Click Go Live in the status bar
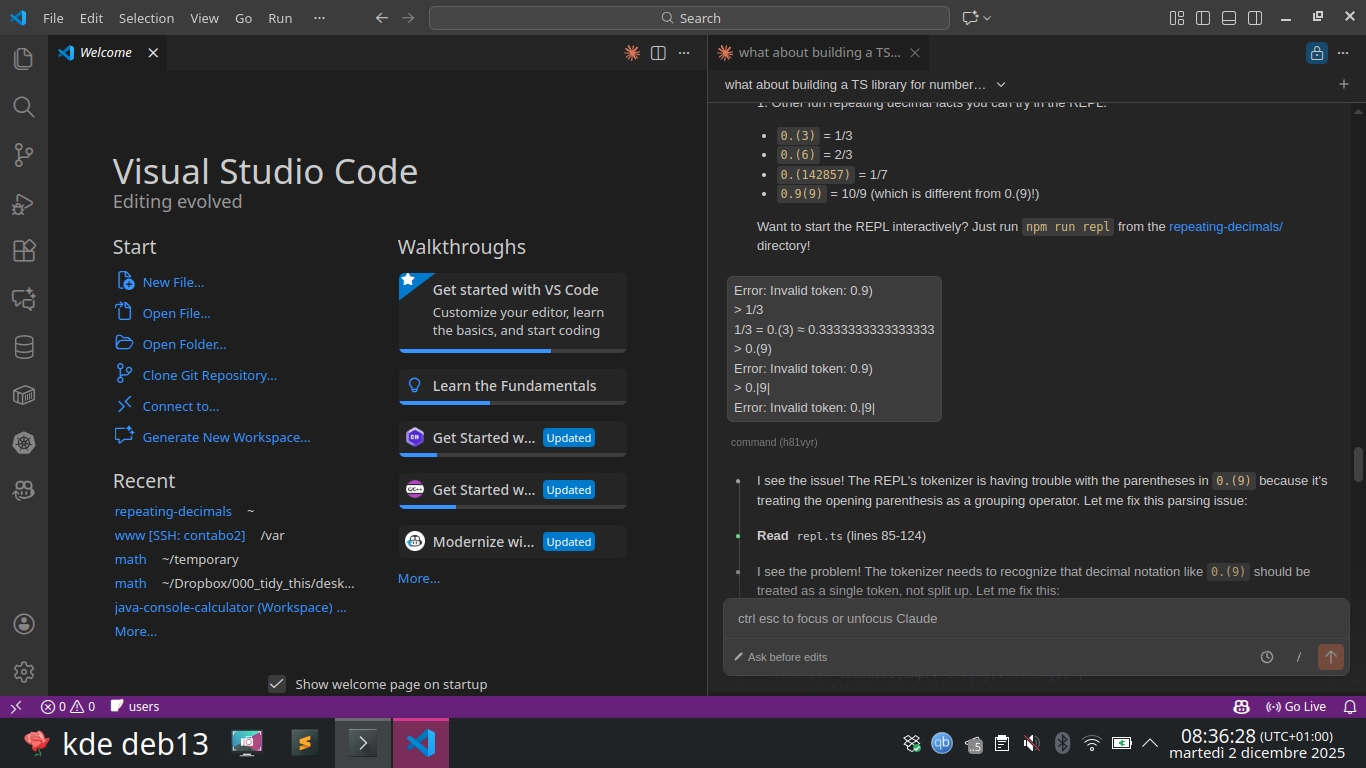 point(1296,707)
